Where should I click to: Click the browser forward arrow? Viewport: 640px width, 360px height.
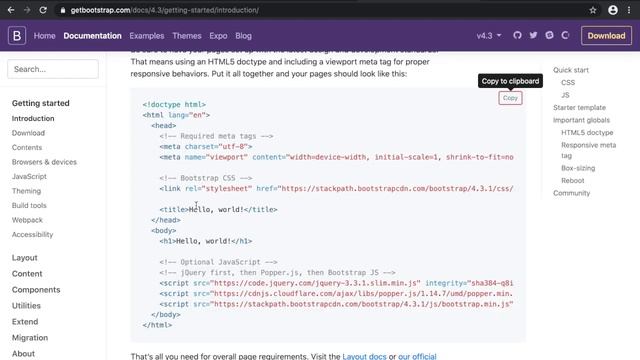point(27,10)
